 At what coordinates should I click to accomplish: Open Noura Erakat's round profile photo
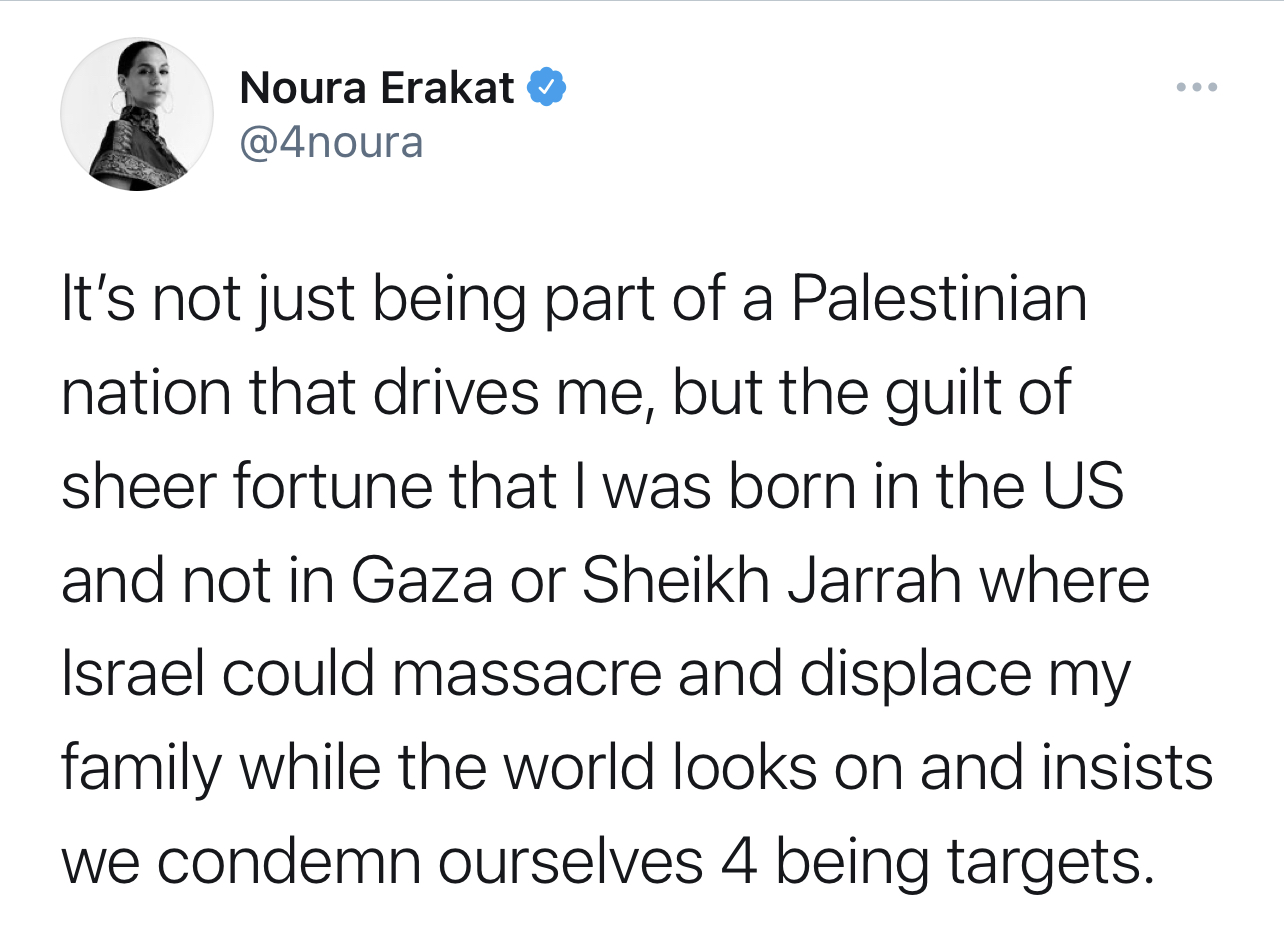tap(137, 114)
